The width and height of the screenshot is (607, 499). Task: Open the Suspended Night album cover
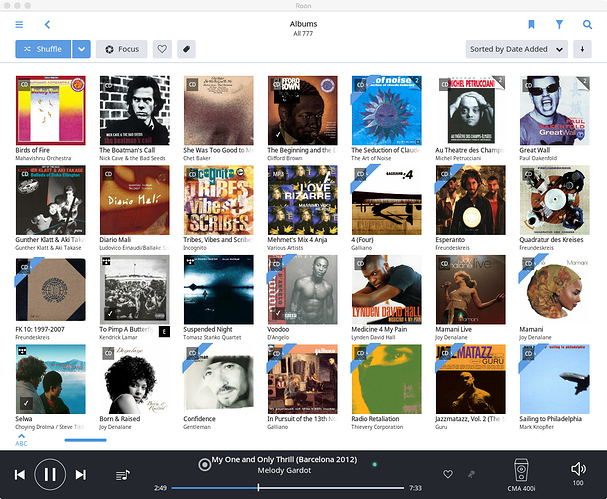[x=218, y=289]
